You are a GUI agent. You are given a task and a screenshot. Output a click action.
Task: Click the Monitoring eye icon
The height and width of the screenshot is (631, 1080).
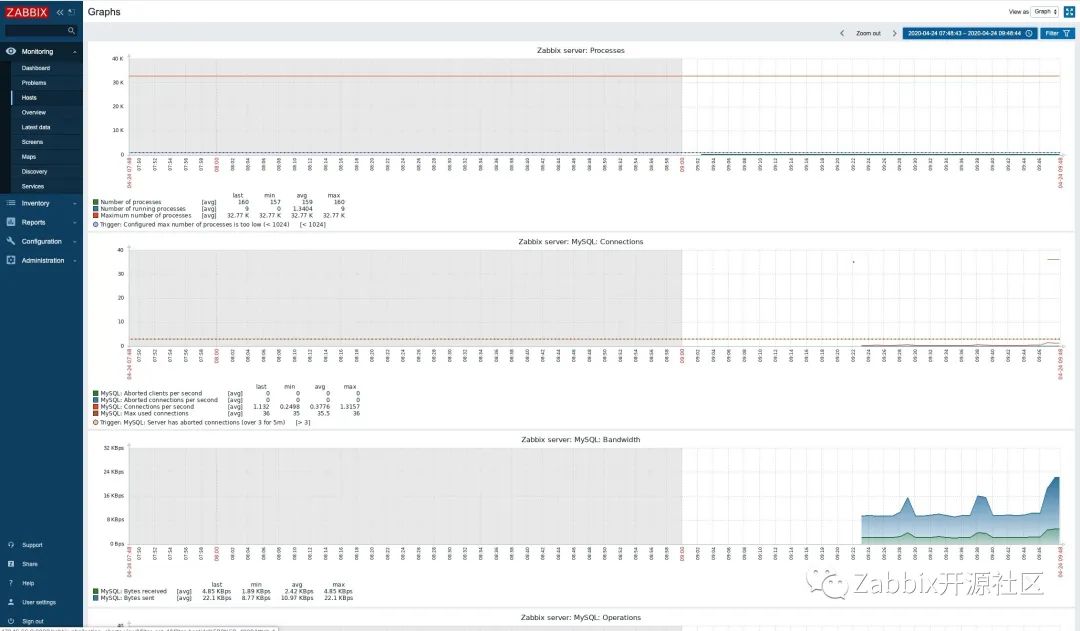11,51
